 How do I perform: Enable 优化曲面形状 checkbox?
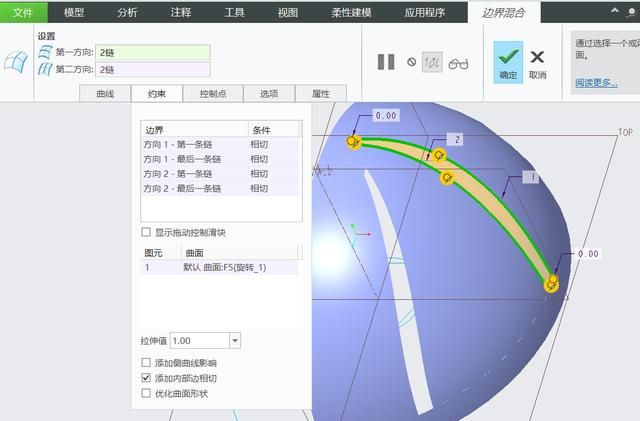click(146, 393)
